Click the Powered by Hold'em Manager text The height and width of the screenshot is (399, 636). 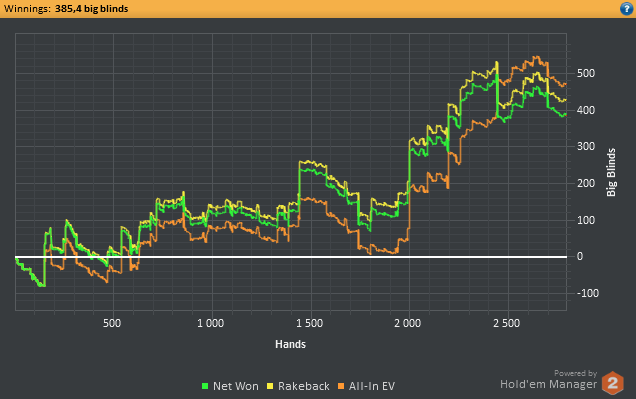[x=548, y=380]
